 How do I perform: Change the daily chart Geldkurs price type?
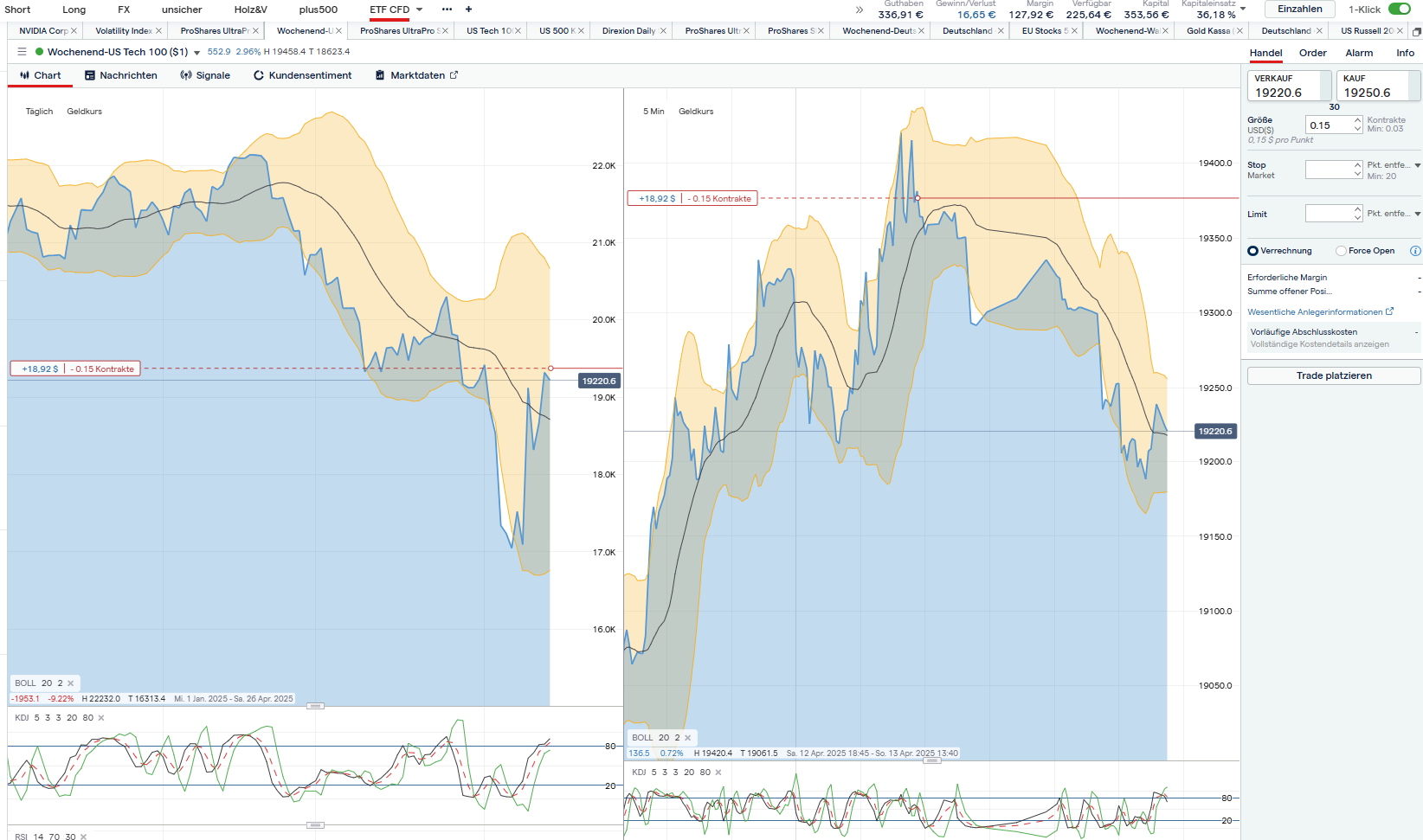click(84, 112)
